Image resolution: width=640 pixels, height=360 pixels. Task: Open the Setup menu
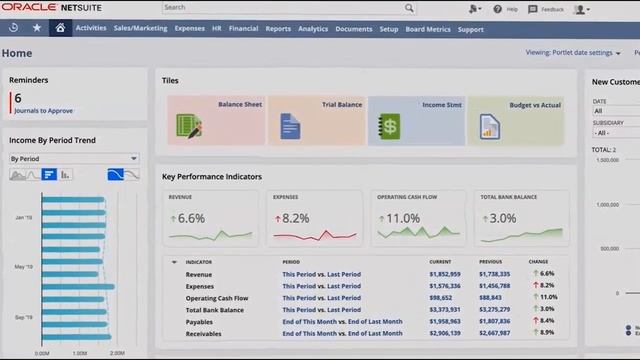point(389,29)
